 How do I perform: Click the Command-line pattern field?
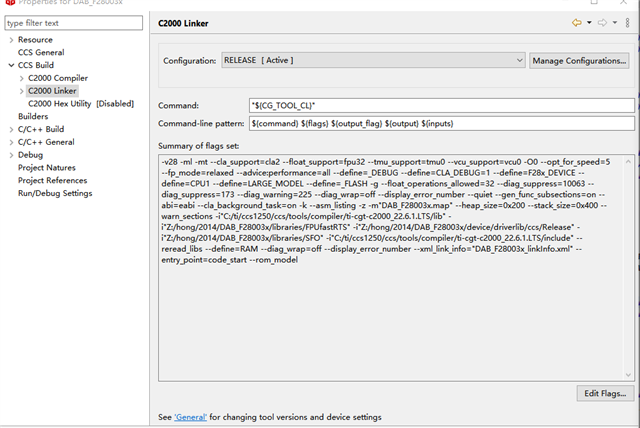coord(442,123)
